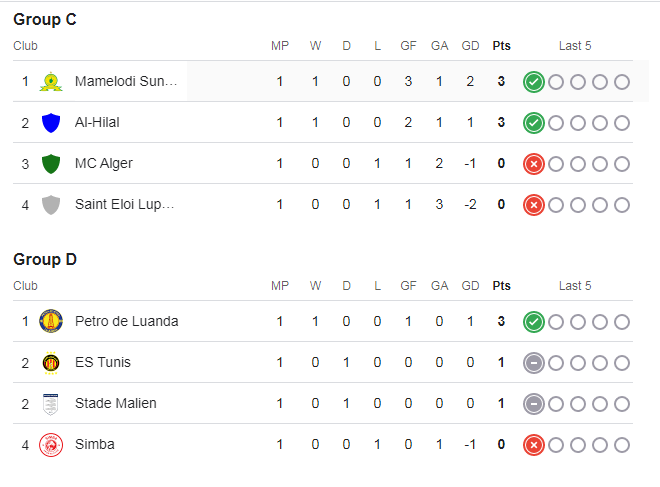The width and height of the screenshot is (660, 487).
Task: Click the Petro de Luanda club crest
Action: tap(50, 321)
